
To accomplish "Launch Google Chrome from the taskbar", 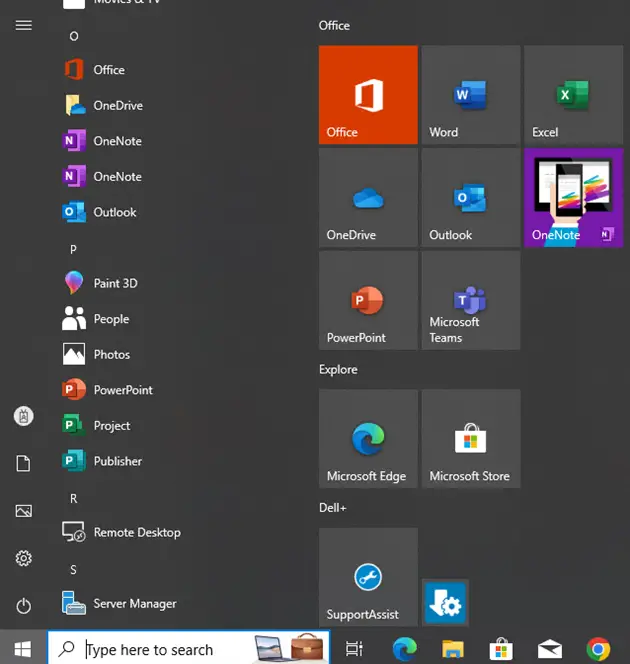I will coord(598,648).
